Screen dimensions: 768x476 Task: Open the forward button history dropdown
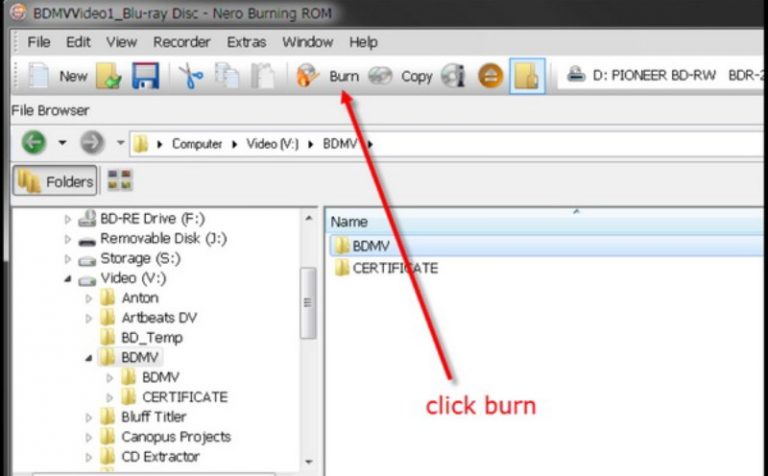tap(120, 143)
